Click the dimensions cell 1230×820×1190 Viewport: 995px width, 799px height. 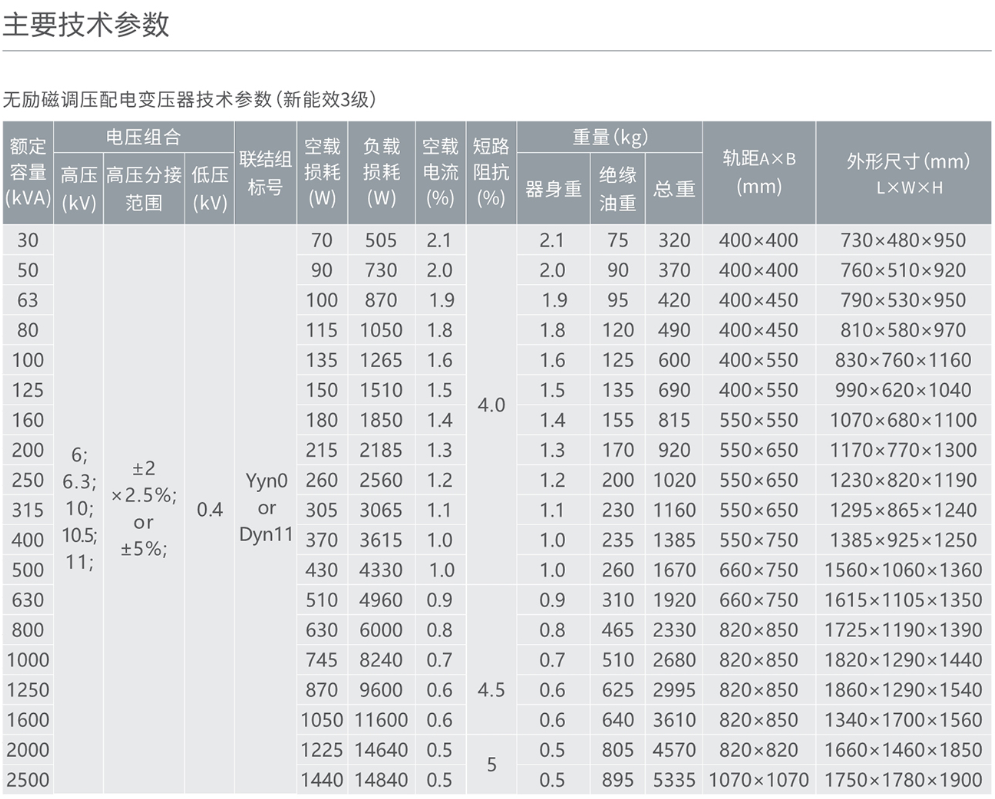click(x=904, y=480)
